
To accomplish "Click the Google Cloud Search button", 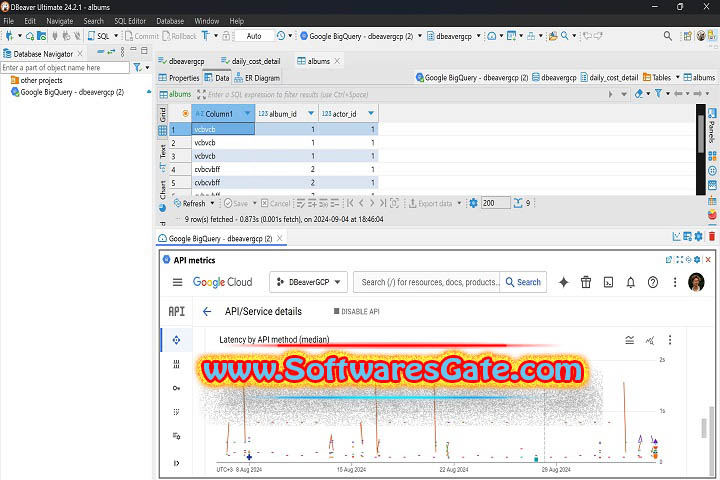I will click(523, 282).
